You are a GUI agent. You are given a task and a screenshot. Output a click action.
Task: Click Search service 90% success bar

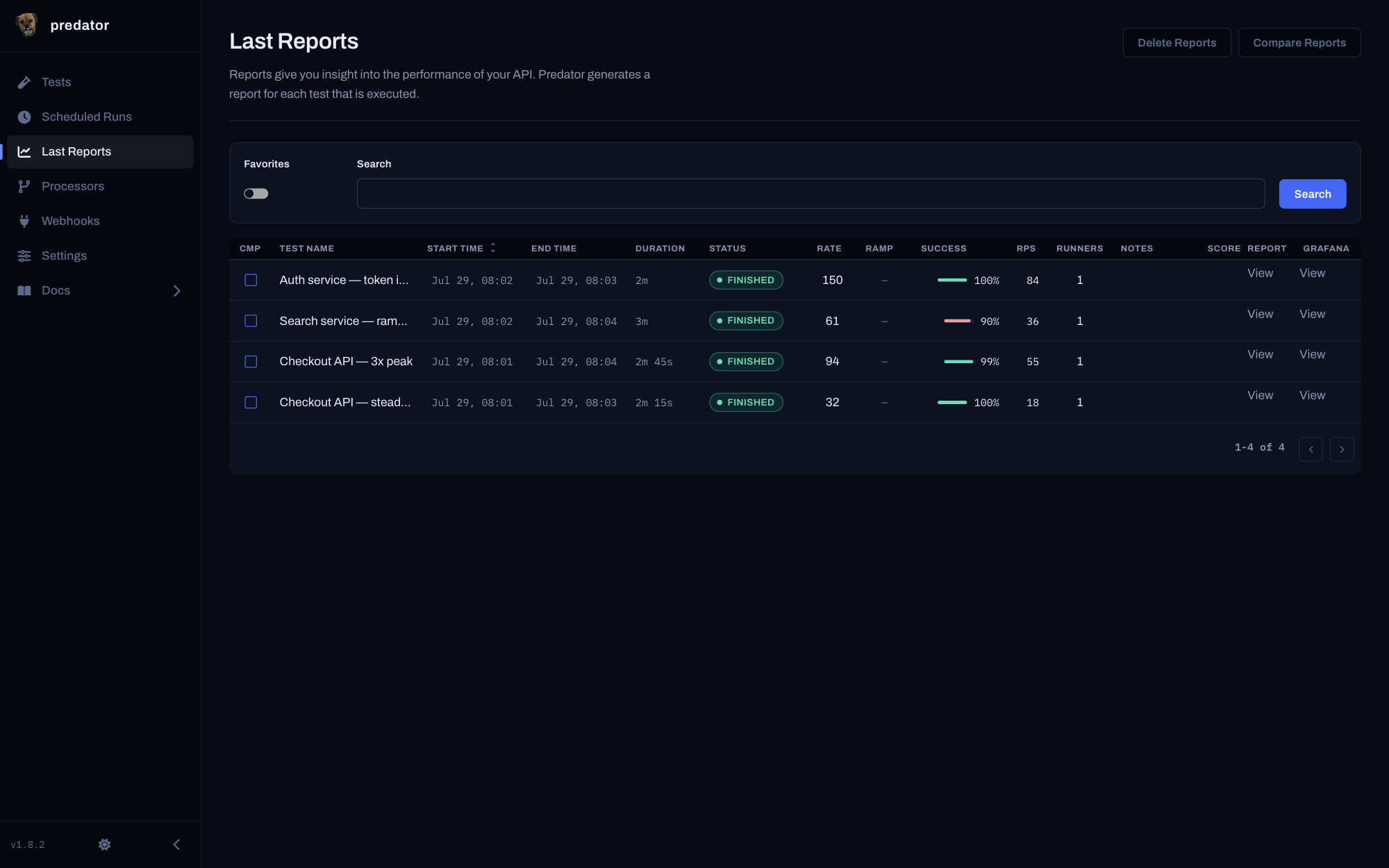(x=957, y=321)
